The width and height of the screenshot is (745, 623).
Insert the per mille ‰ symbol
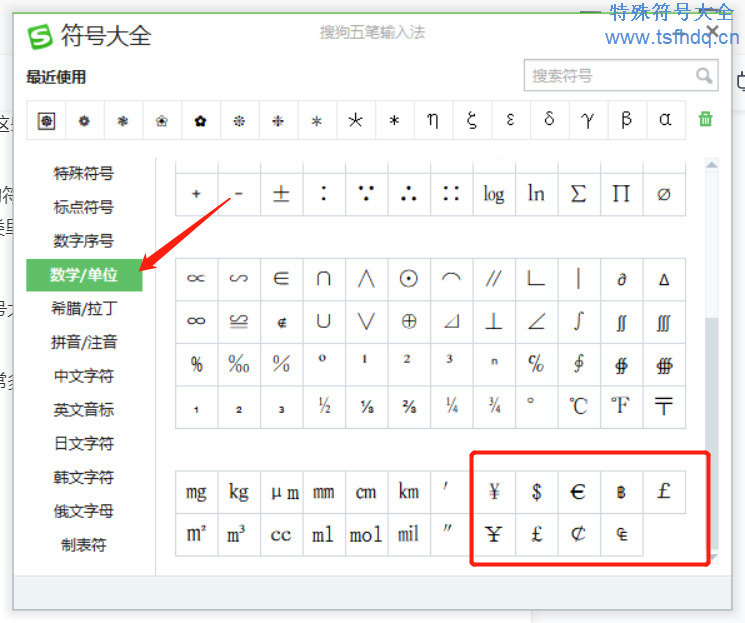point(239,364)
